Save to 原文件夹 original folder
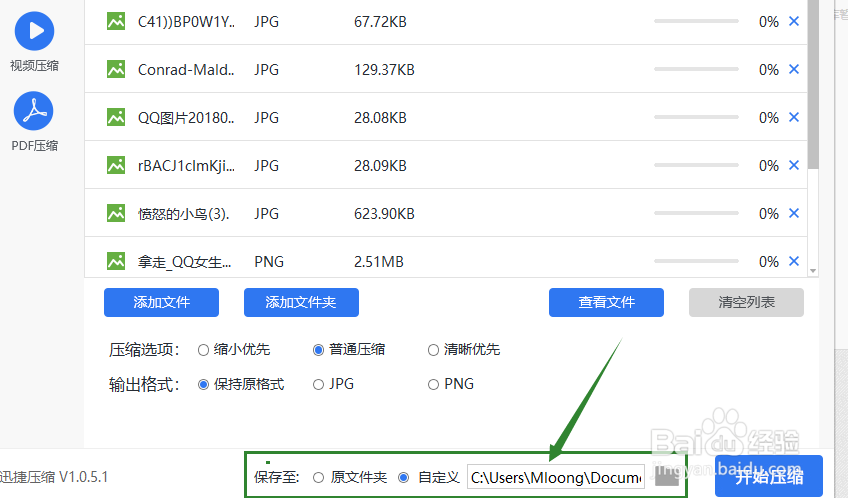 pos(319,477)
